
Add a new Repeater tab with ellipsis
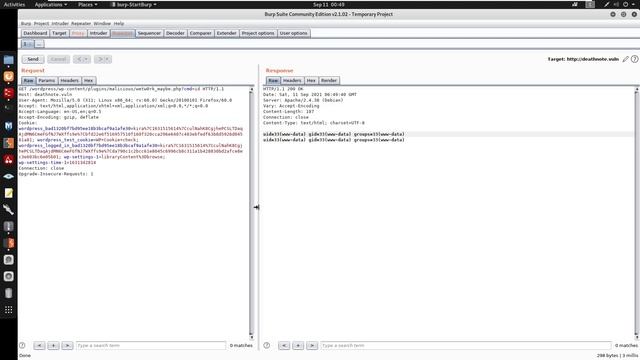[39, 44]
